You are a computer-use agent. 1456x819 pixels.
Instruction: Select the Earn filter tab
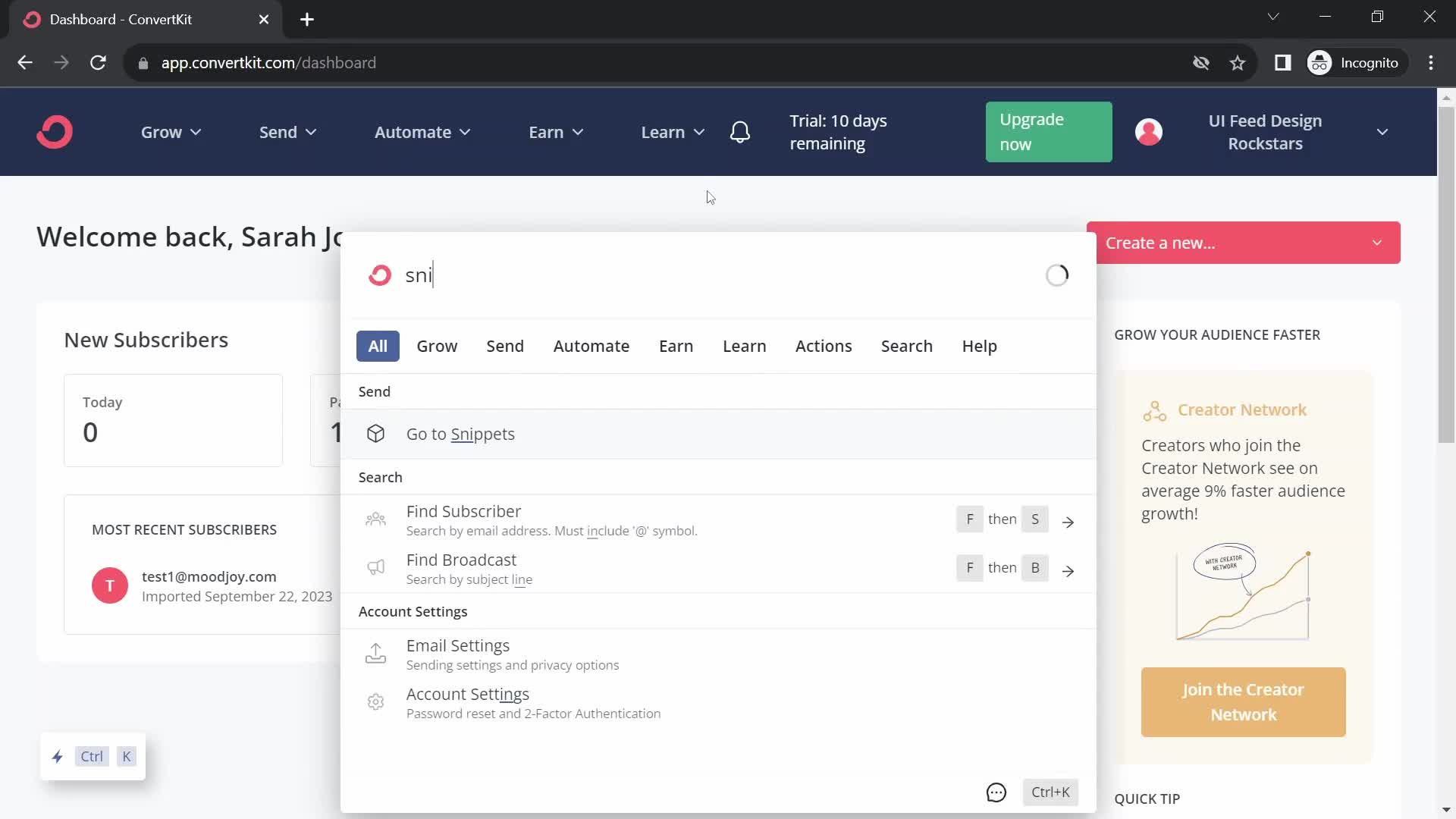(676, 346)
